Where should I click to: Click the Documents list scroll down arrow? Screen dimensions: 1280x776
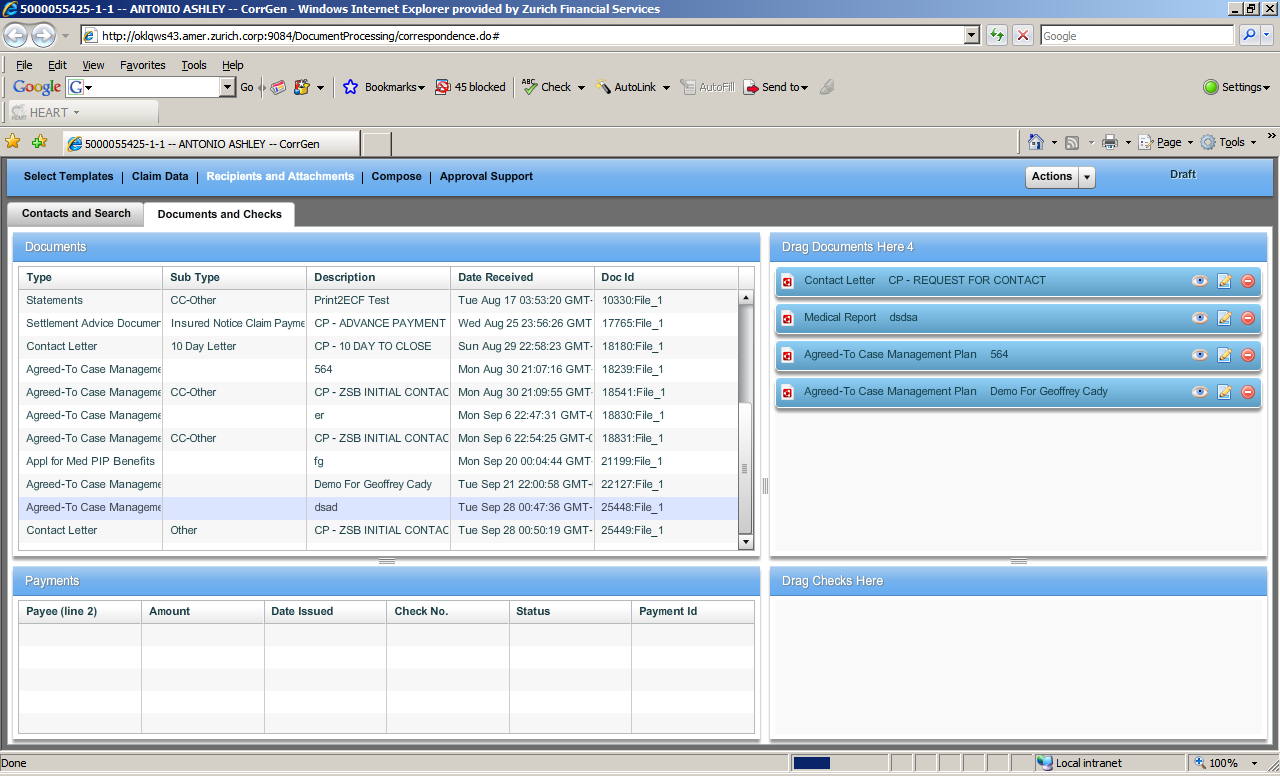tap(745, 542)
